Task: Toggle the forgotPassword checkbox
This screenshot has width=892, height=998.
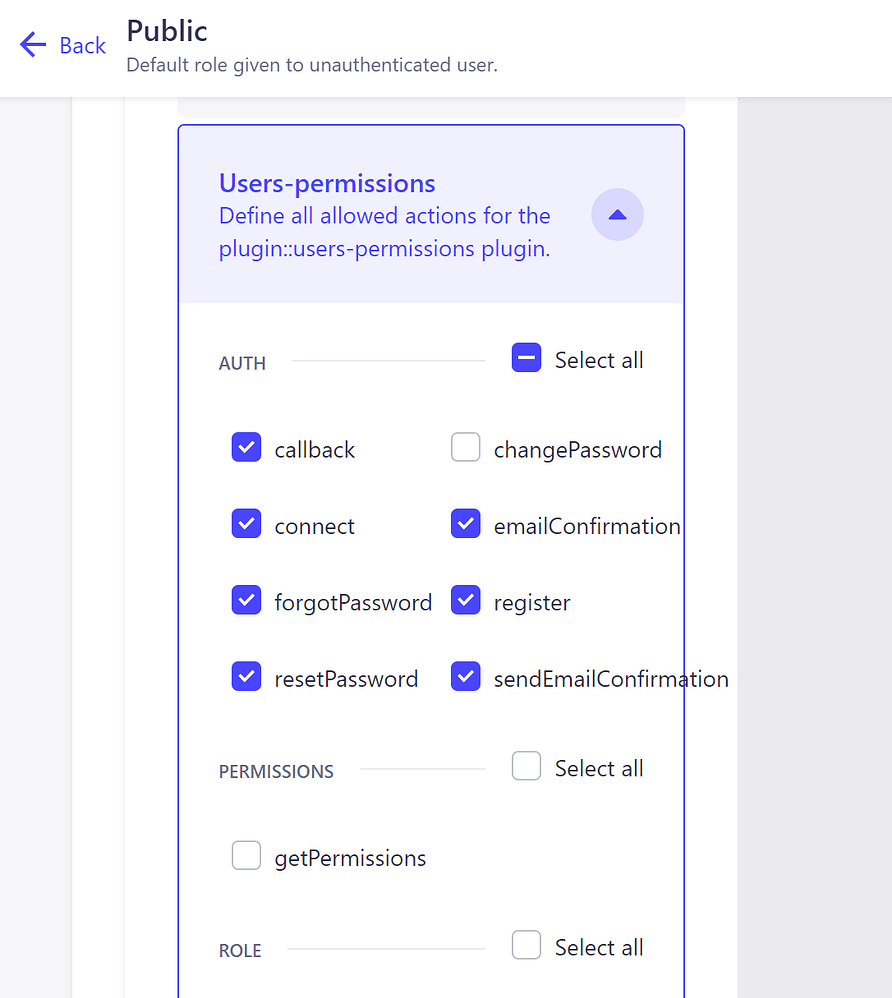Action: (x=246, y=600)
